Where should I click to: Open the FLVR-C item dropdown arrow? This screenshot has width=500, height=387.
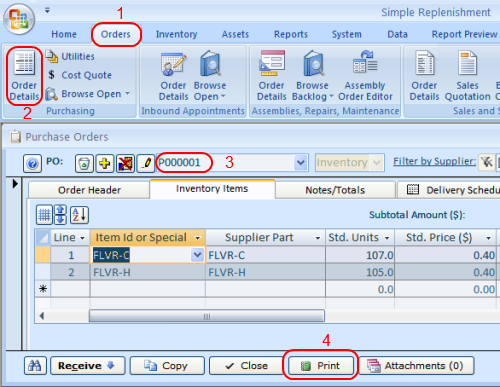coord(198,255)
